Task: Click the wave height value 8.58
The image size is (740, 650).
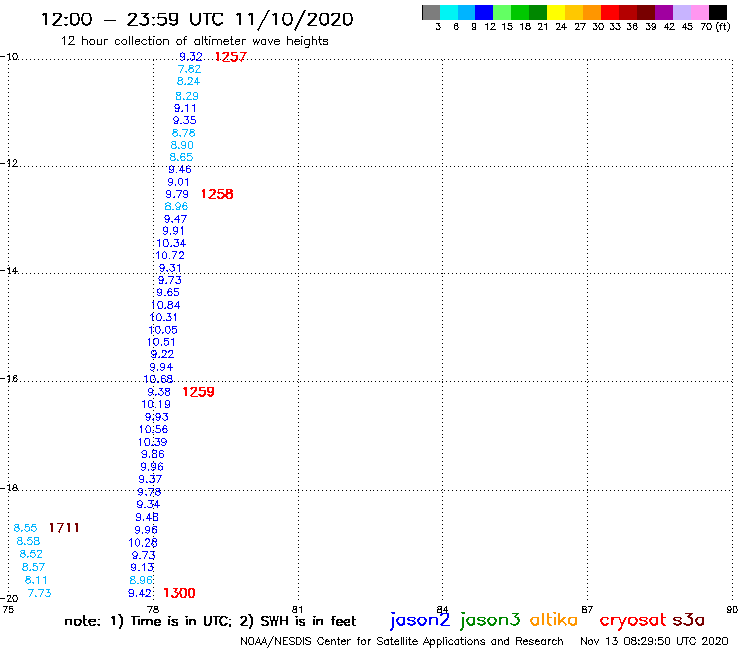Action: pos(28,541)
